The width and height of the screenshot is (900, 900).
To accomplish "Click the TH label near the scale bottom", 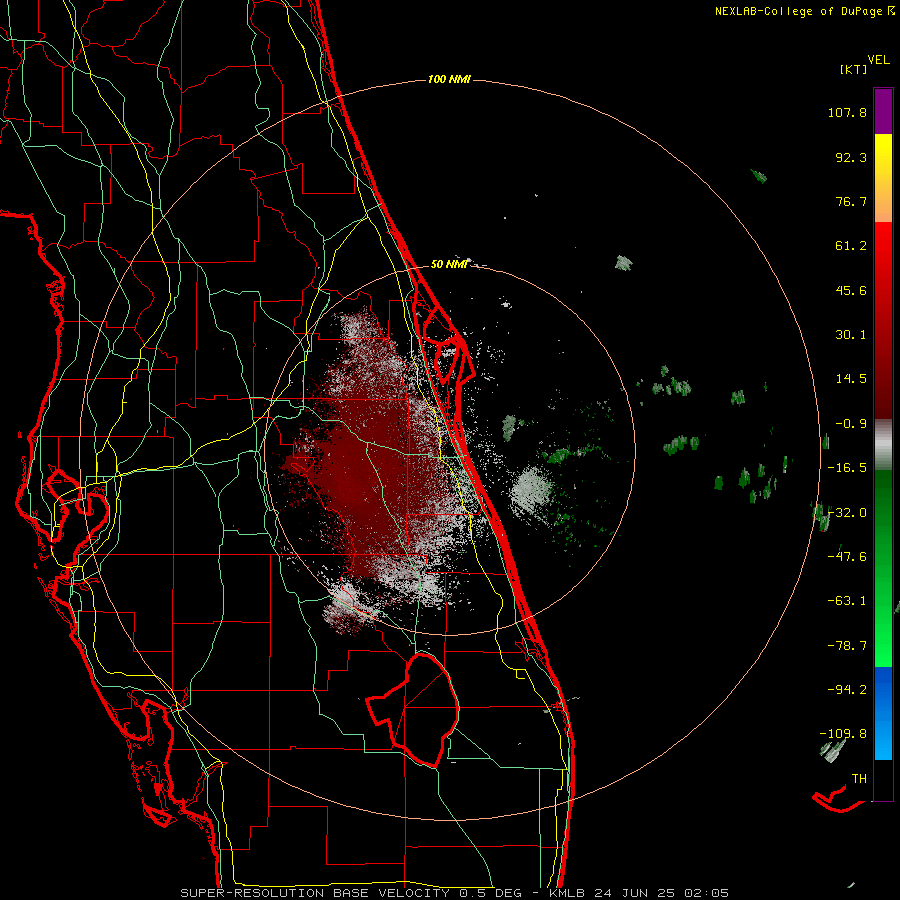I will [859, 779].
